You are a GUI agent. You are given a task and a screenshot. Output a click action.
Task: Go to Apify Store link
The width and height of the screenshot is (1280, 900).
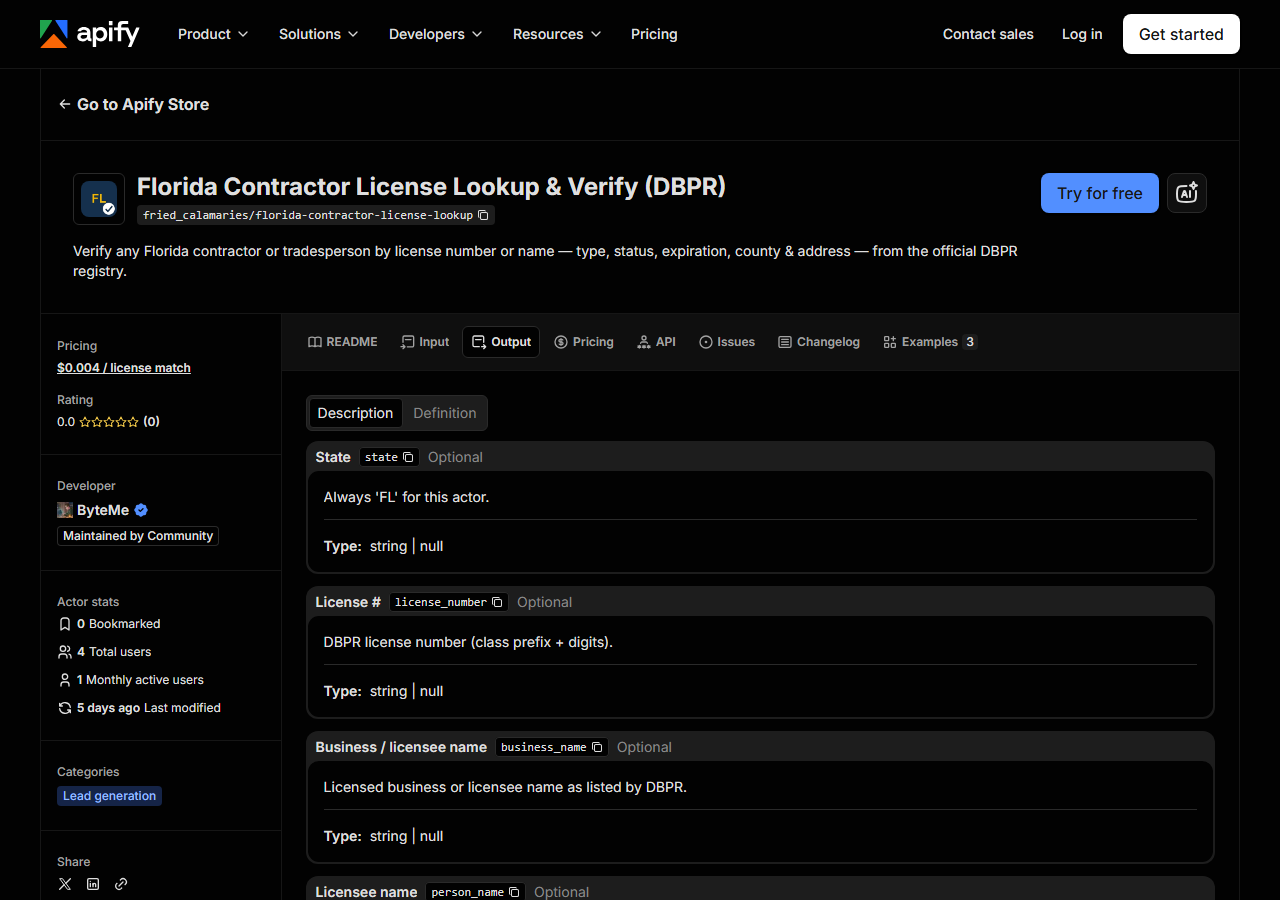(x=134, y=104)
